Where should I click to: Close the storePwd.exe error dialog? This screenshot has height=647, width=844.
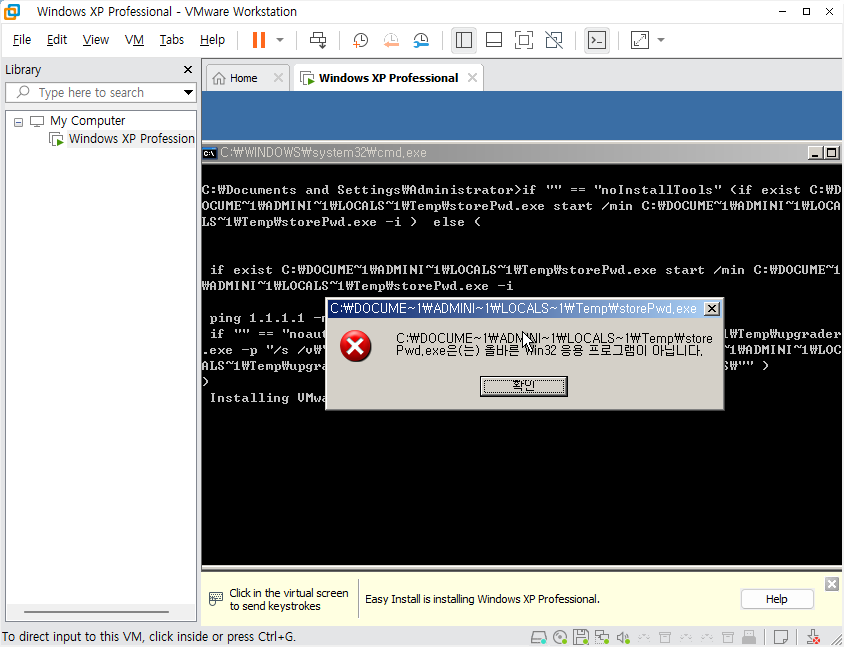pyautogui.click(x=712, y=308)
